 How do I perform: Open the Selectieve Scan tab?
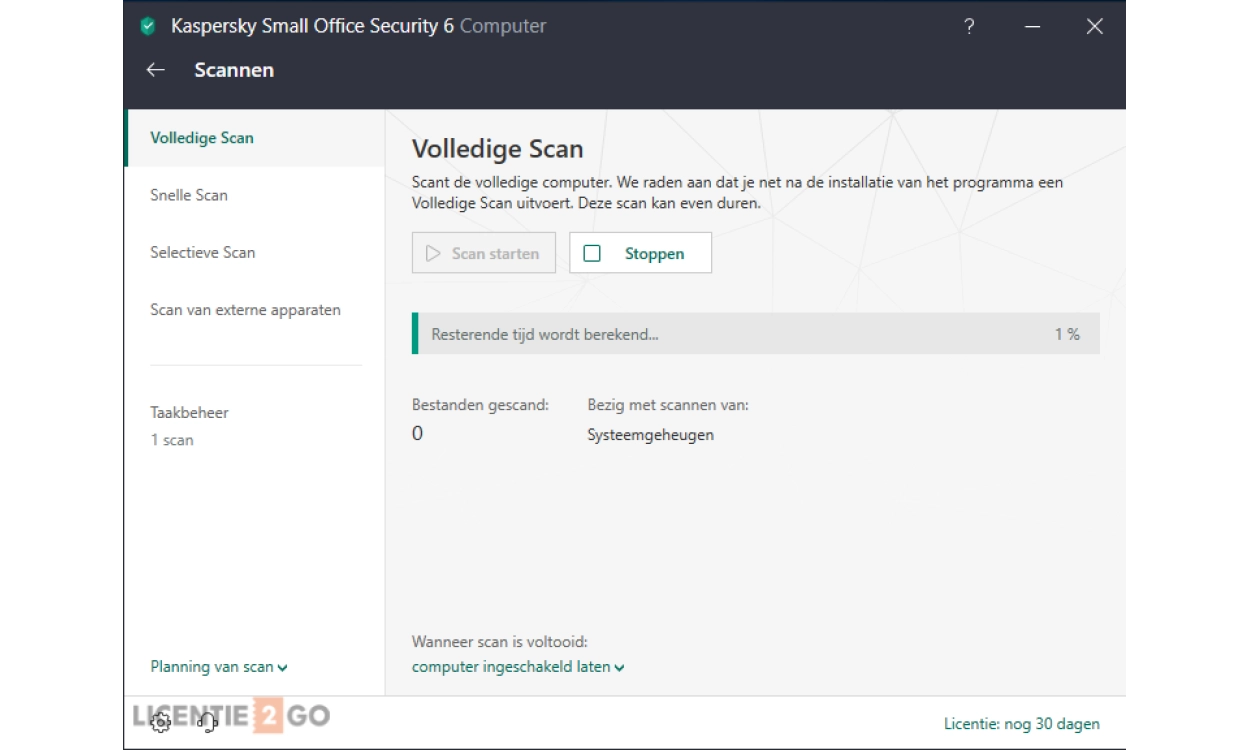pos(203,252)
